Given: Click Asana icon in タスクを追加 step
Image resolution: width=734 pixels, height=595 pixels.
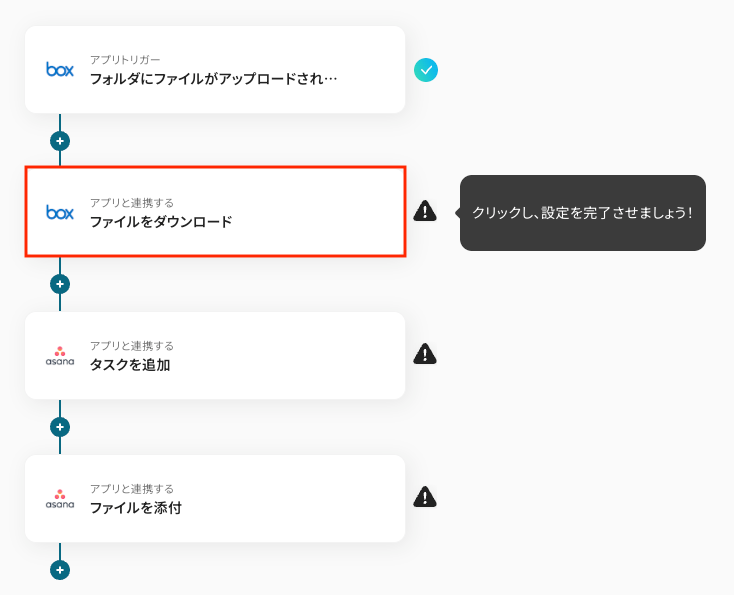Looking at the screenshot, I should pos(60,355).
